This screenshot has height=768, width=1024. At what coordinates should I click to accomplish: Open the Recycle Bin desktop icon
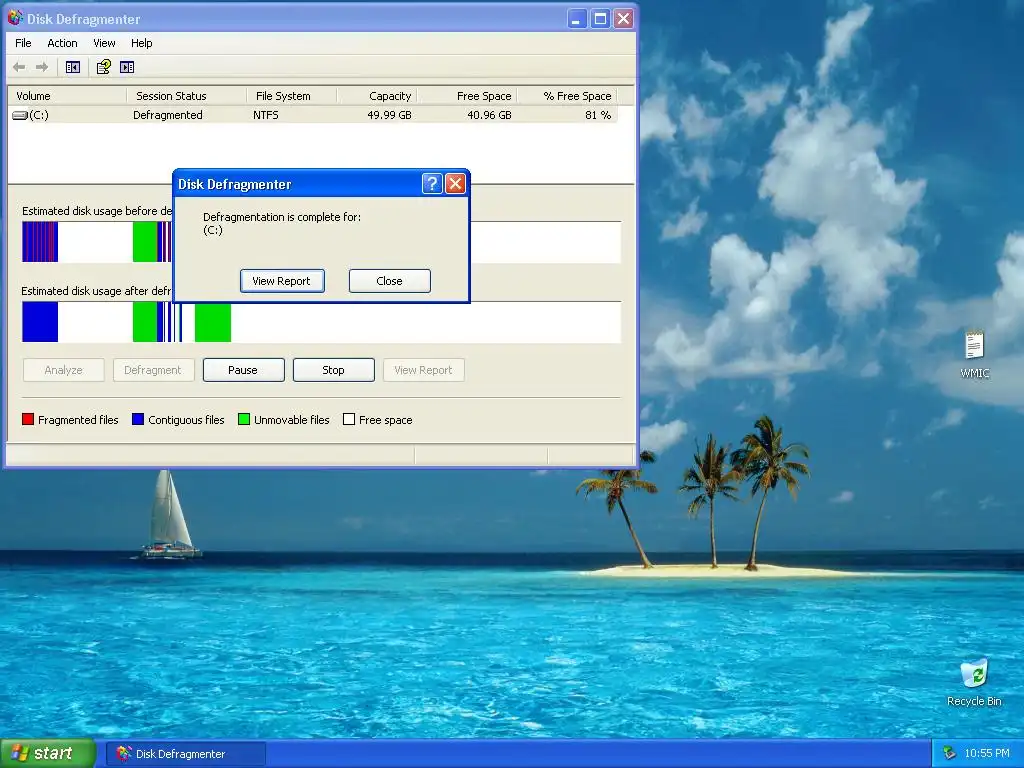[974, 674]
